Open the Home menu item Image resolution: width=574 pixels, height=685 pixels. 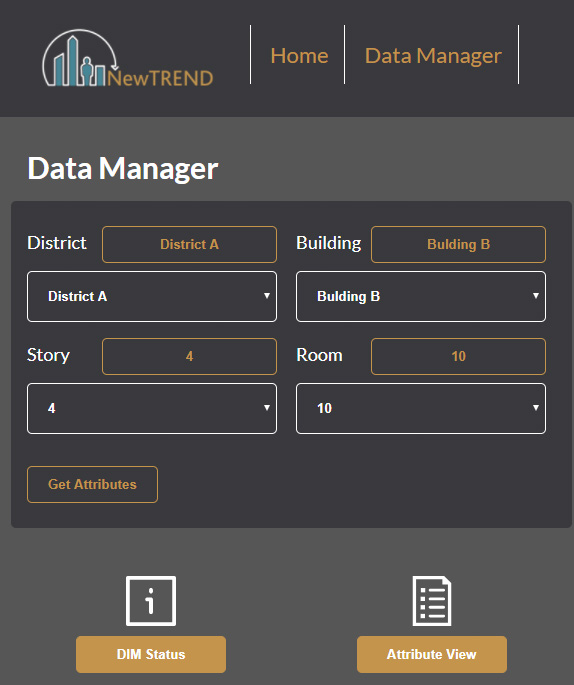[299, 55]
